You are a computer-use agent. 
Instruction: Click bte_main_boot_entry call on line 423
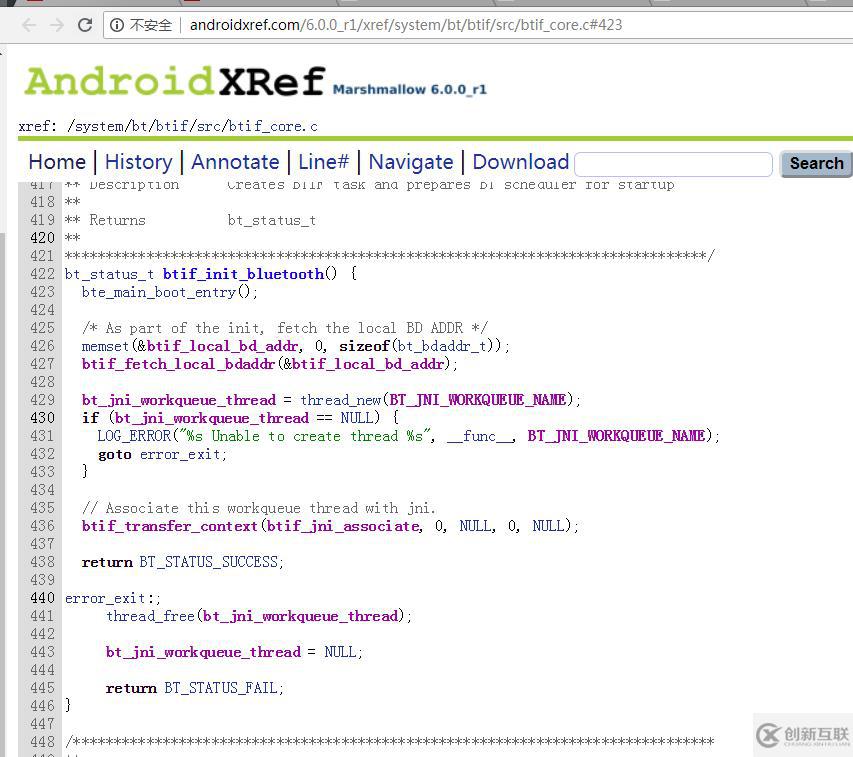click(x=158, y=292)
